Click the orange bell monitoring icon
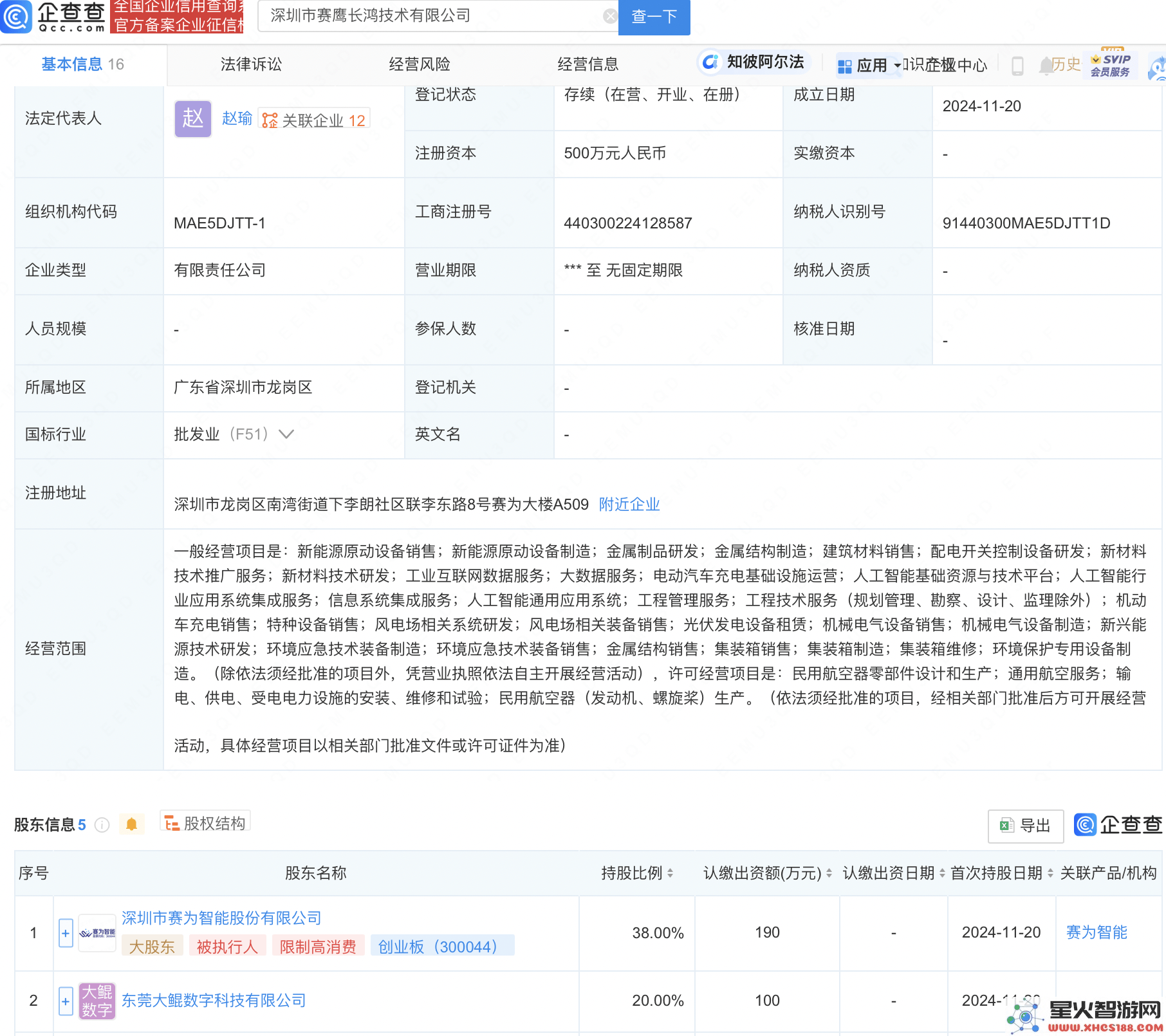The width and height of the screenshot is (1166, 1036). click(x=131, y=824)
